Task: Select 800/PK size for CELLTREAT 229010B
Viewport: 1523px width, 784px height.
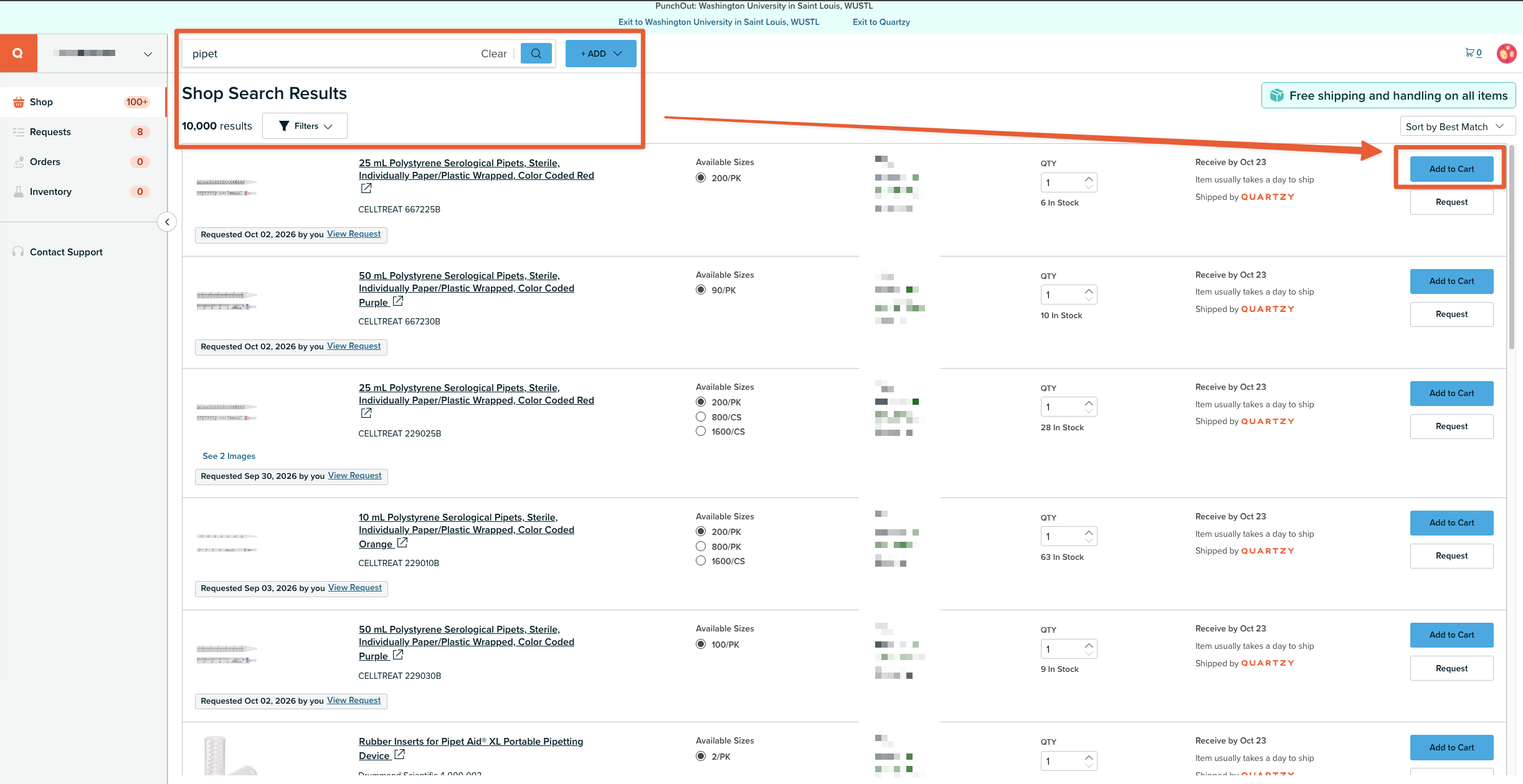Action: 701,547
